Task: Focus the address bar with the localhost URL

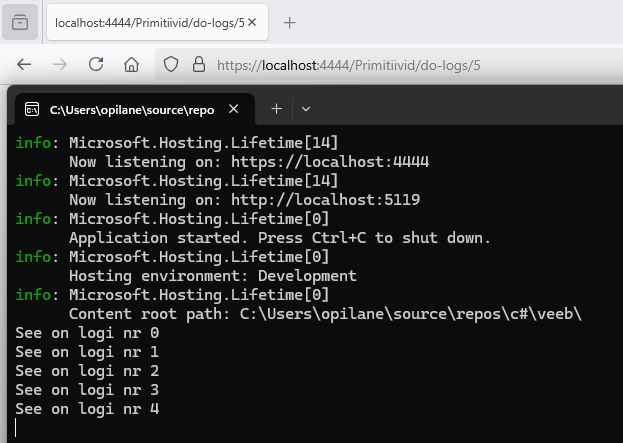Action: point(400,64)
